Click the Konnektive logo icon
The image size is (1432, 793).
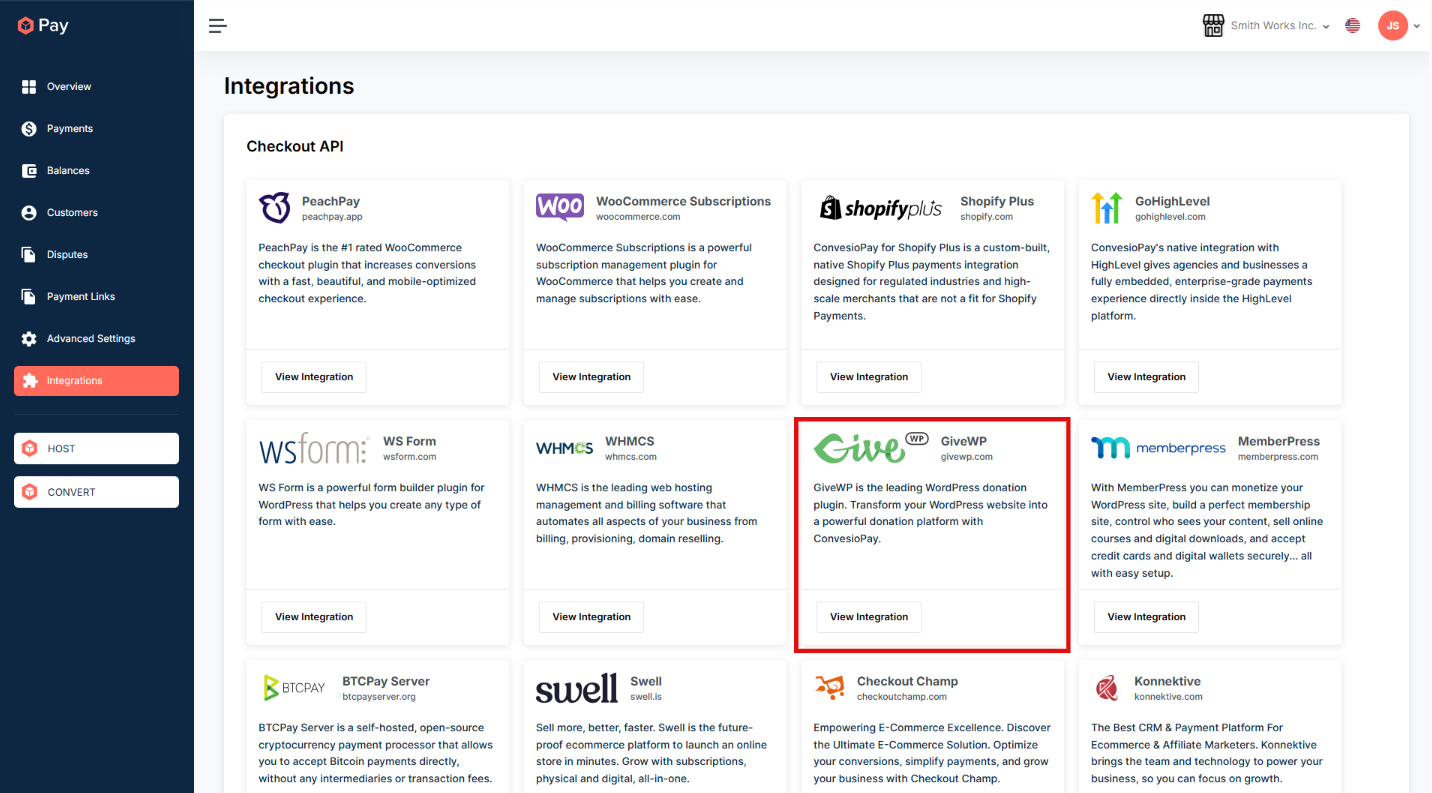click(x=1107, y=688)
